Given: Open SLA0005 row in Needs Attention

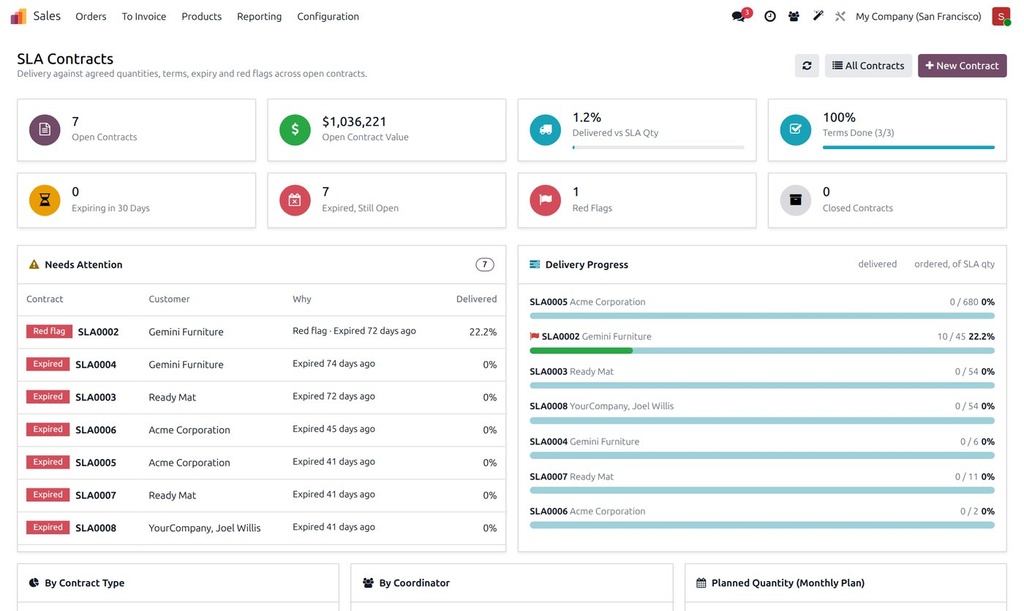Looking at the screenshot, I should pyautogui.click(x=261, y=462).
